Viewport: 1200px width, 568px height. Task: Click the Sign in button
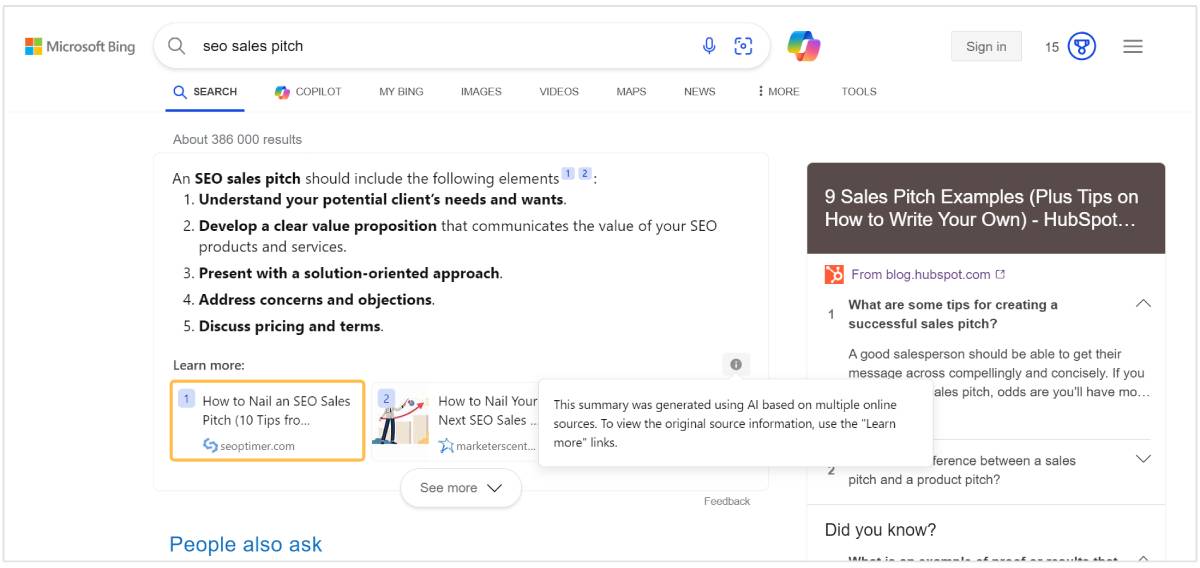(986, 46)
